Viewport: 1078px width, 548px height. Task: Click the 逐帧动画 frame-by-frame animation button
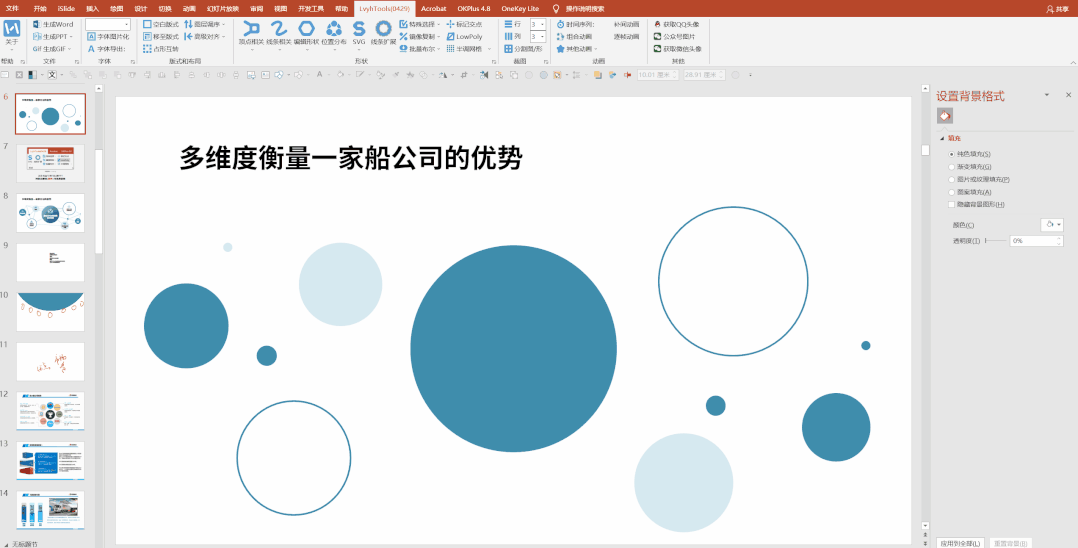tap(626, 36)
